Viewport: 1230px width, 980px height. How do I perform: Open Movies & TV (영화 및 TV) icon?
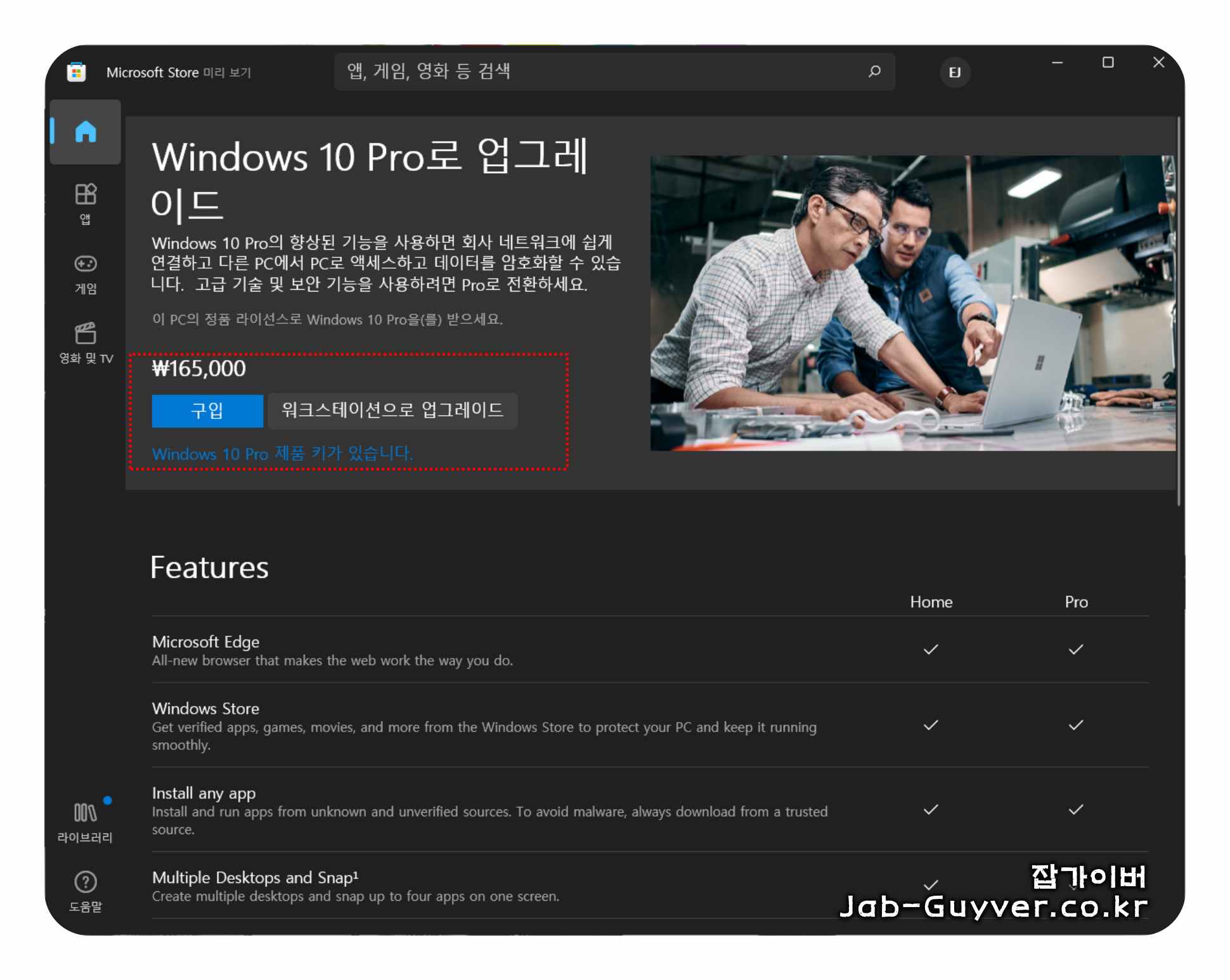(86, 334)
